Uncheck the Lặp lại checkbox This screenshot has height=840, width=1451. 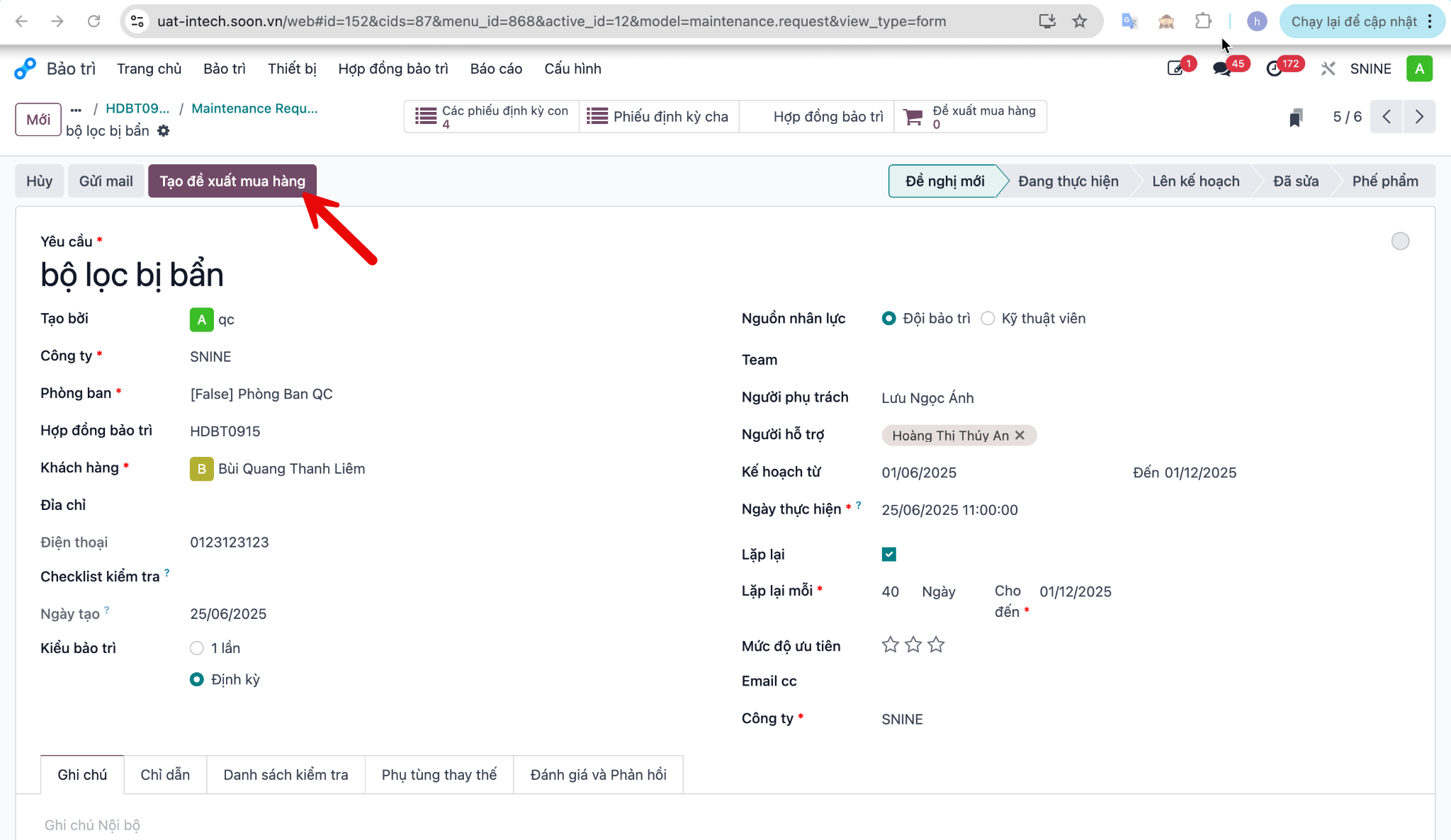pyautogui.click(x=889, y=555)
